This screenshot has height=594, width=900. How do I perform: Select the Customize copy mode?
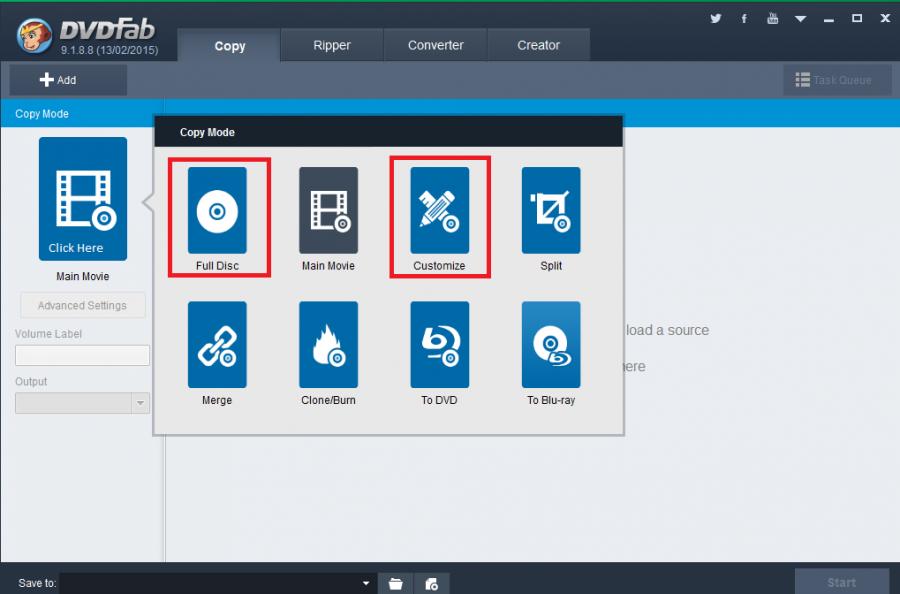440,211
